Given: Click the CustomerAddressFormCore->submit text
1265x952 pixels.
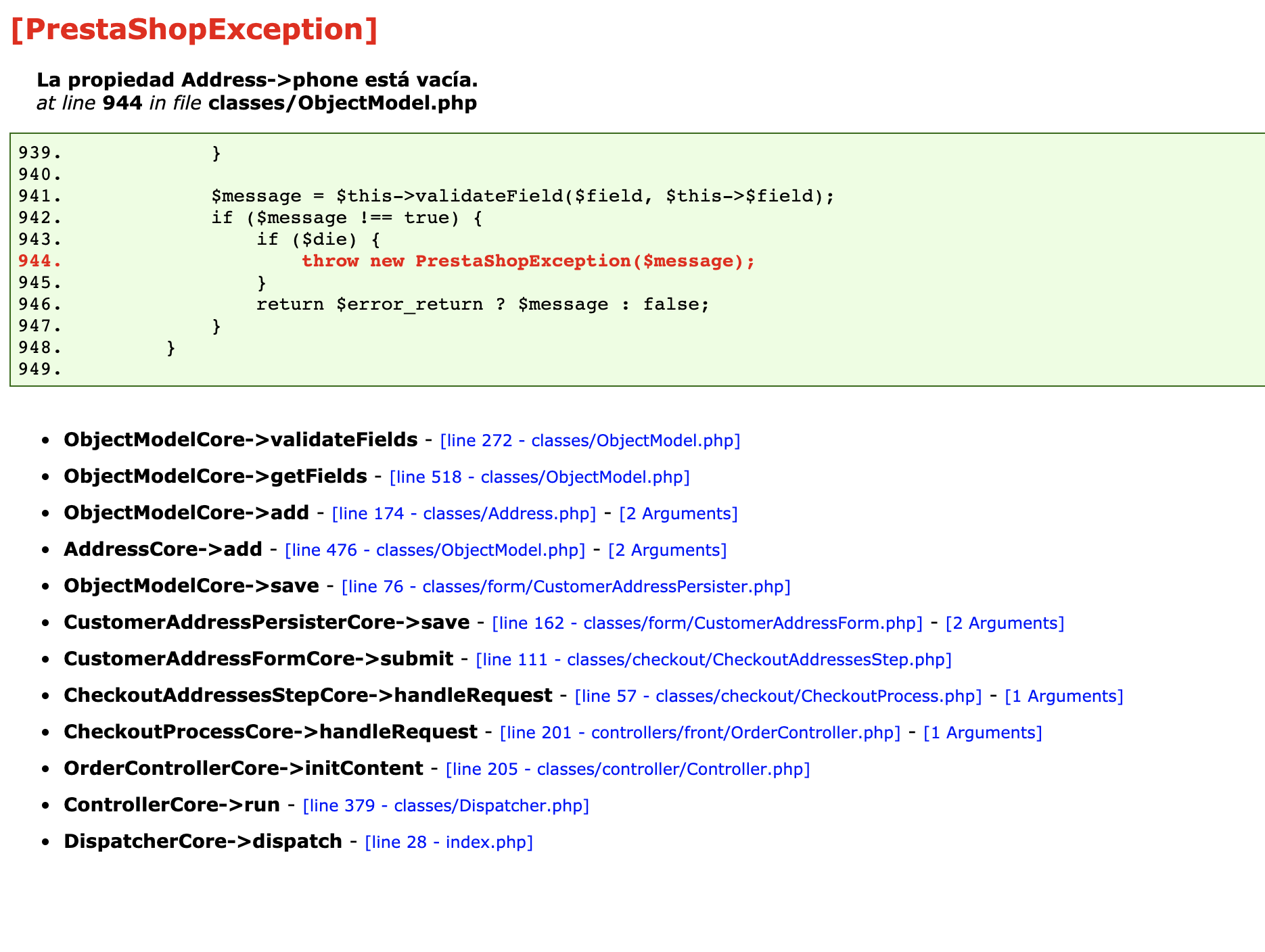Looking at the screenshot, I should point(258,659).
